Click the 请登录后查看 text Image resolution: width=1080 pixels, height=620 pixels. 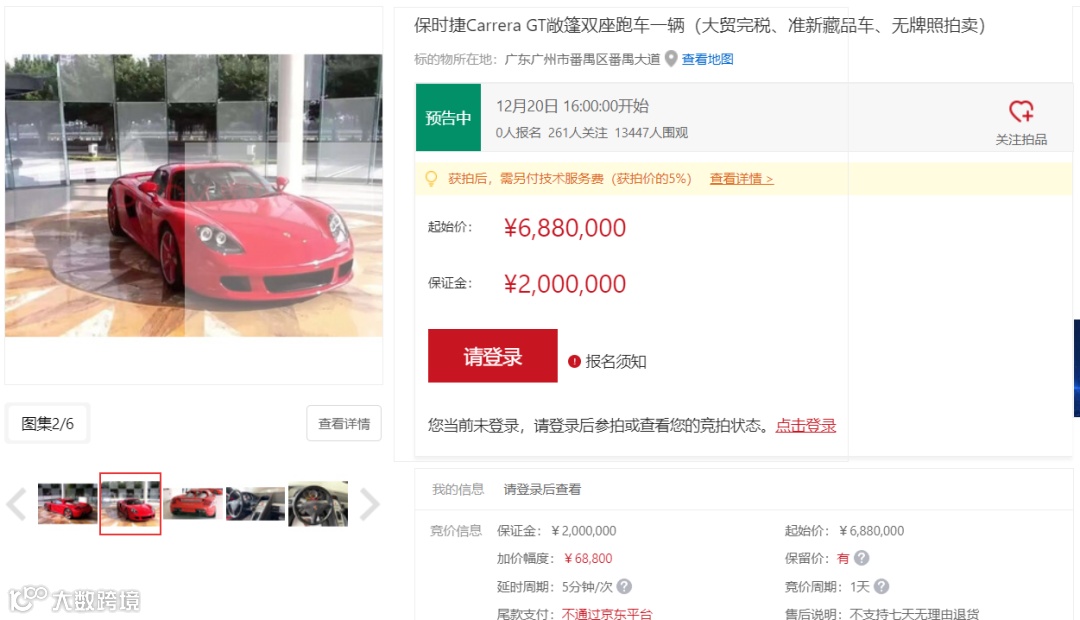coord(542,489)
